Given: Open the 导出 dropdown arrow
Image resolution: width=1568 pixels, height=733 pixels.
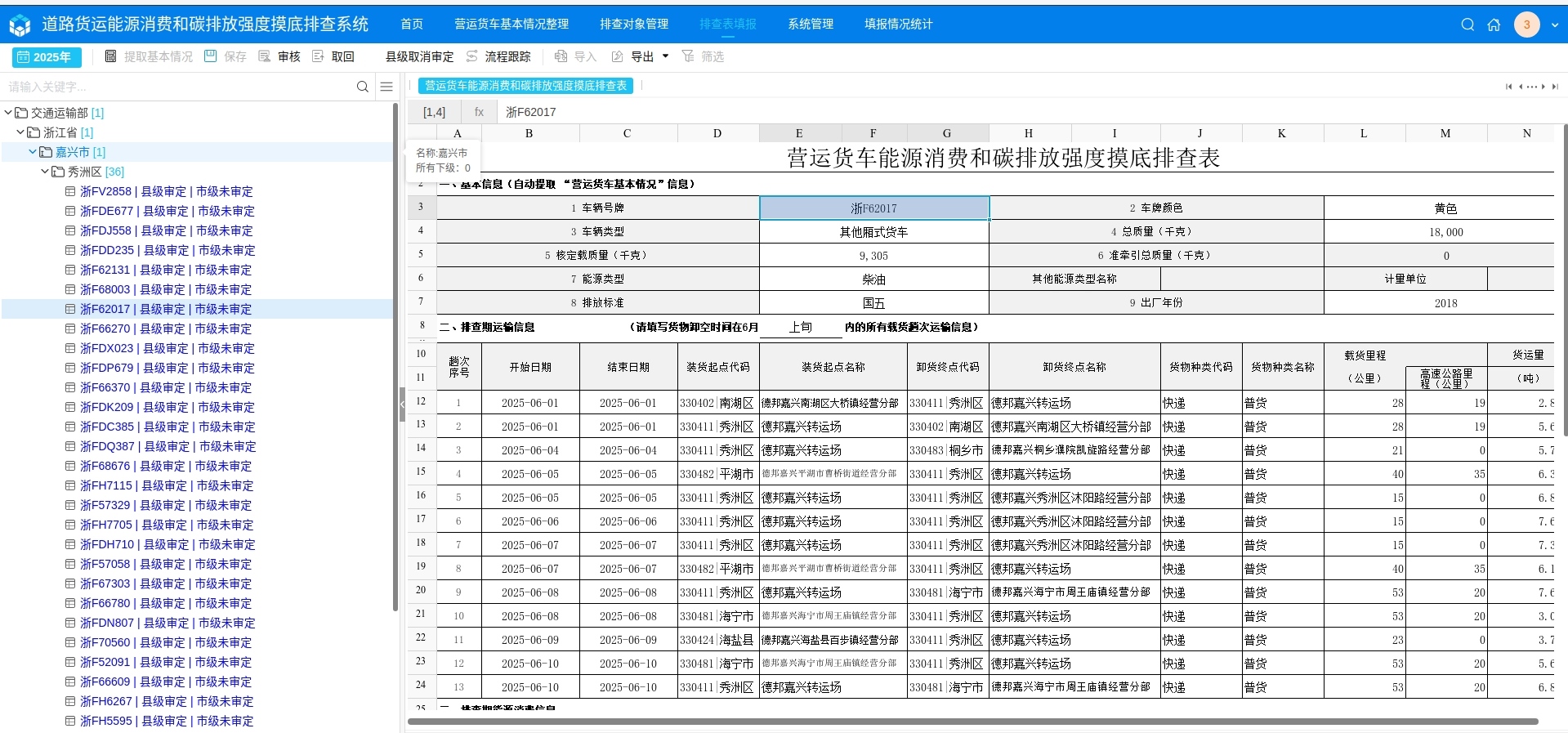Looking at the screenshot, I should [x=665, y=56].
